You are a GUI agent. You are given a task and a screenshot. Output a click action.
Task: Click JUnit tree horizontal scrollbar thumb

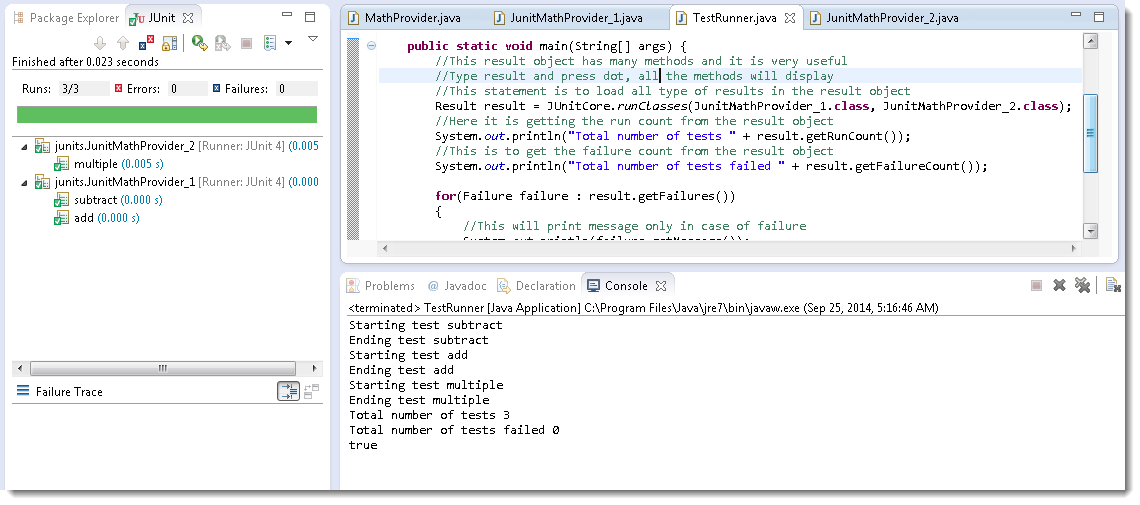[x=163, y=368]
